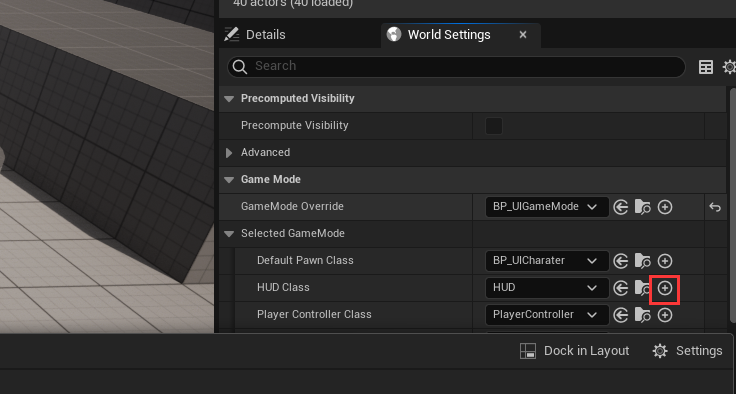This screenshot has height=394, width=736.
Task: Browse to Player Controller Class asset
Action: point(643,315)
